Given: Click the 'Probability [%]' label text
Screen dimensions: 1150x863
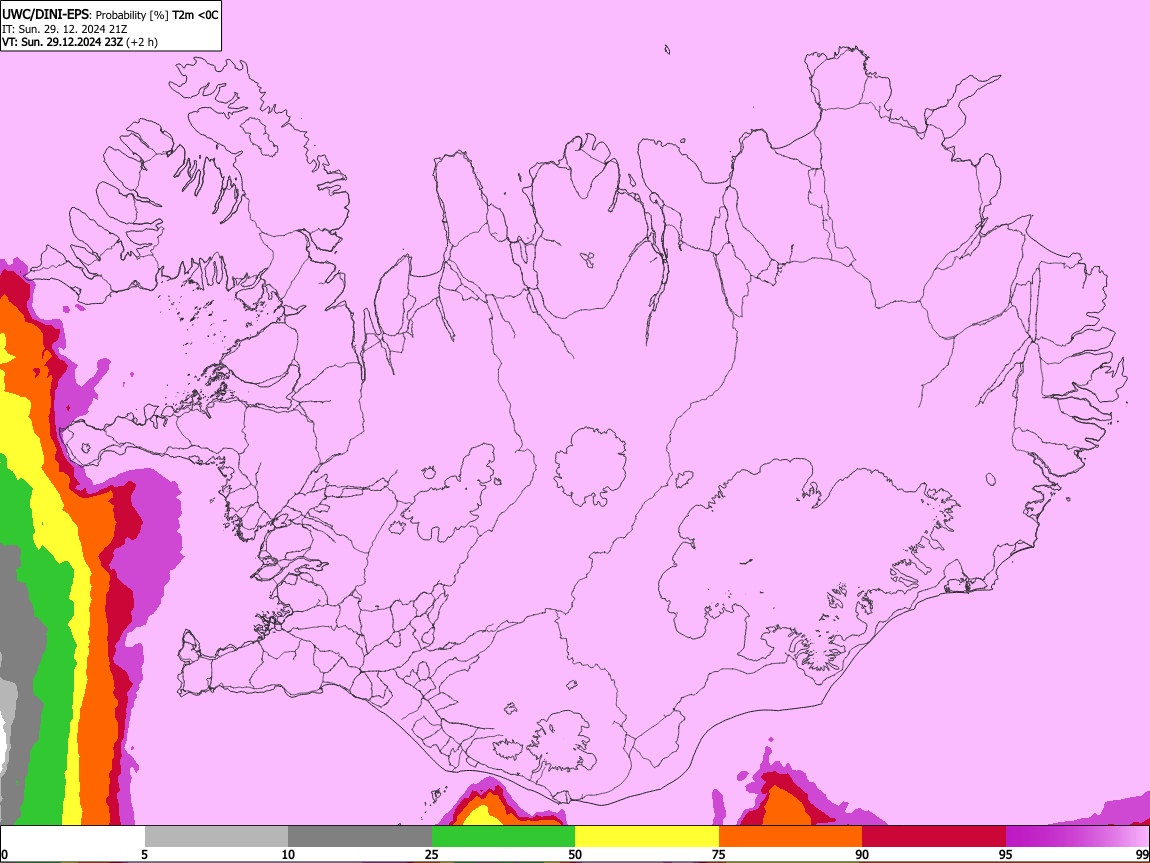Looking at the screenshot, I should coord(132,15).
